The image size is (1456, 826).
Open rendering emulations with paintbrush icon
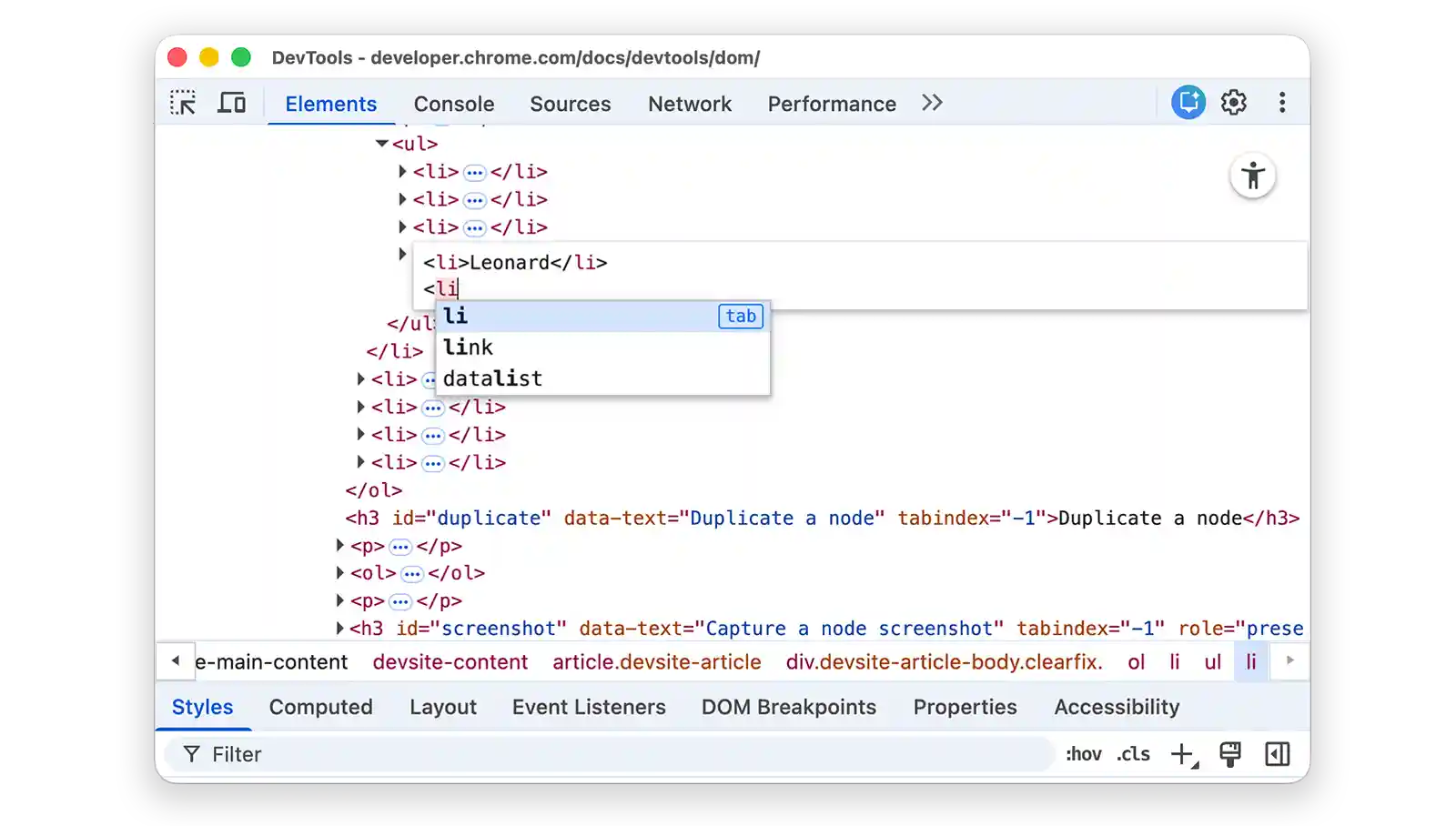click(x=1231, y=754)
